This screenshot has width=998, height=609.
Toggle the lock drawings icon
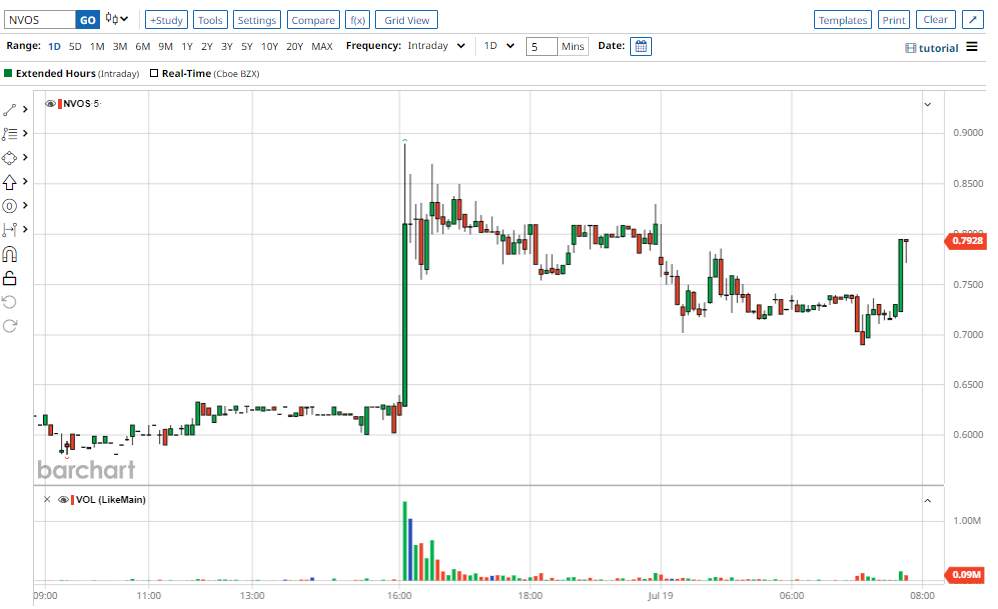(x=10, y=278)
